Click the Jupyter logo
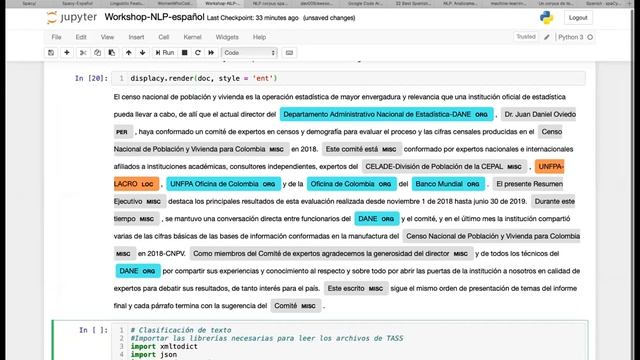This screenshot has width=640, height=360. pyautogui.click(x=72, y=18)
